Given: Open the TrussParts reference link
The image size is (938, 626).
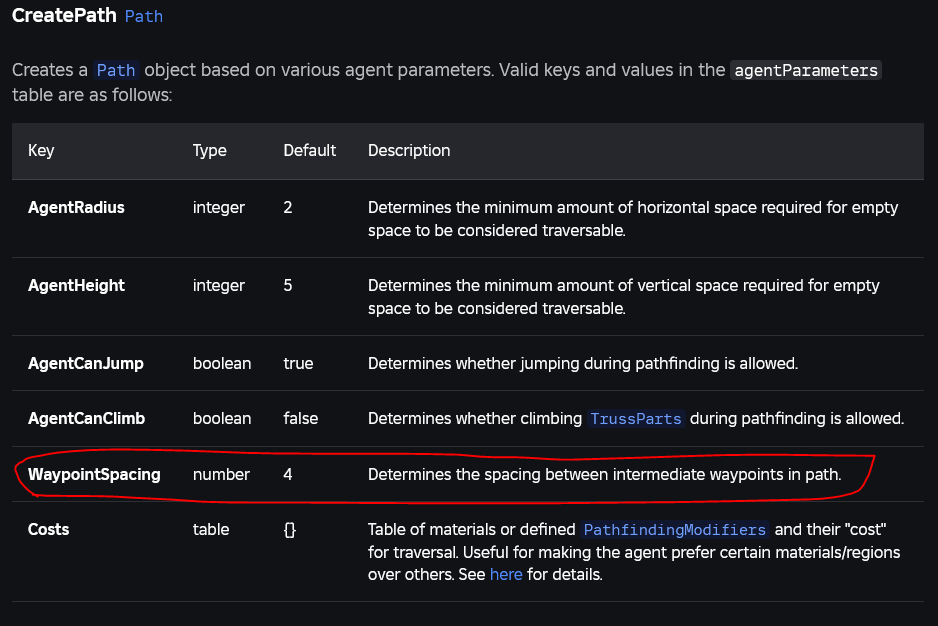Looking at the screenshot, I should pos(636,419).
